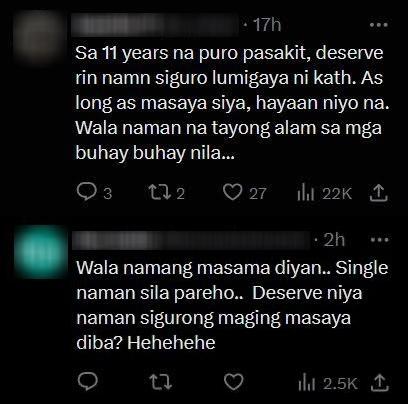Reply to the 2h tweet
This screenshot has width=408, height=404.
tap(87, 382)
